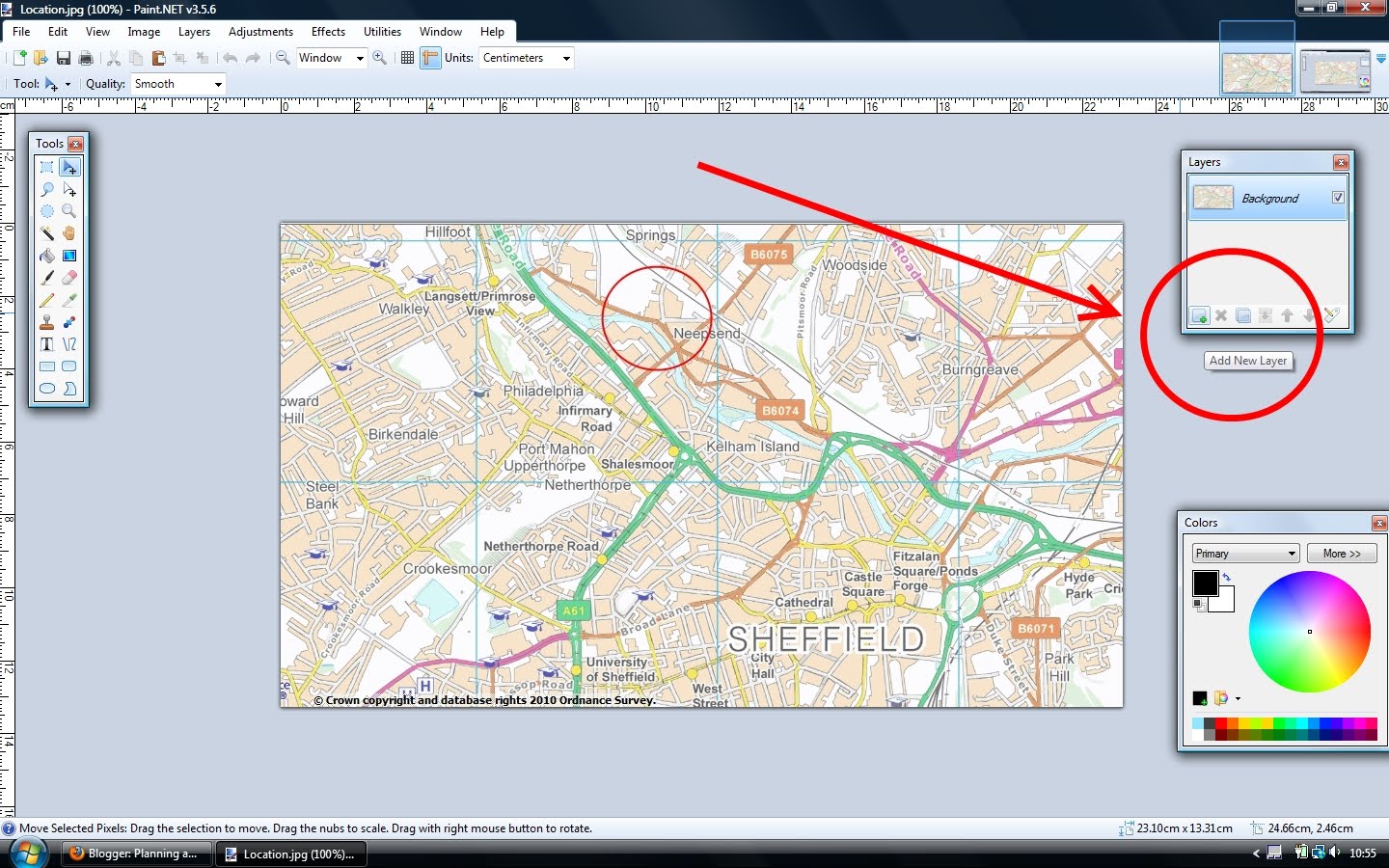Open the Effects menu
The image size is (1389, 868).
328,32
